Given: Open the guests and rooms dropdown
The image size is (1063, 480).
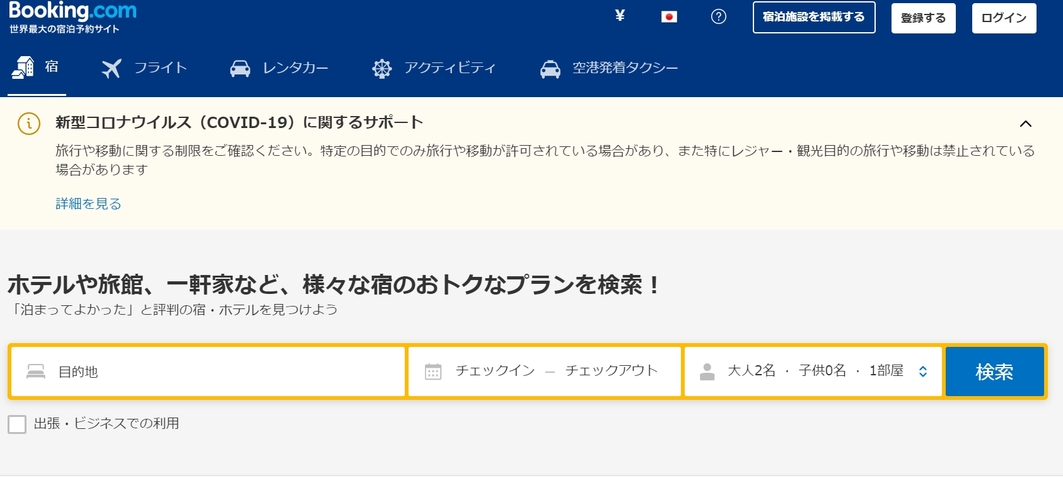Looking at the screenshot, I should coord(813,372).
